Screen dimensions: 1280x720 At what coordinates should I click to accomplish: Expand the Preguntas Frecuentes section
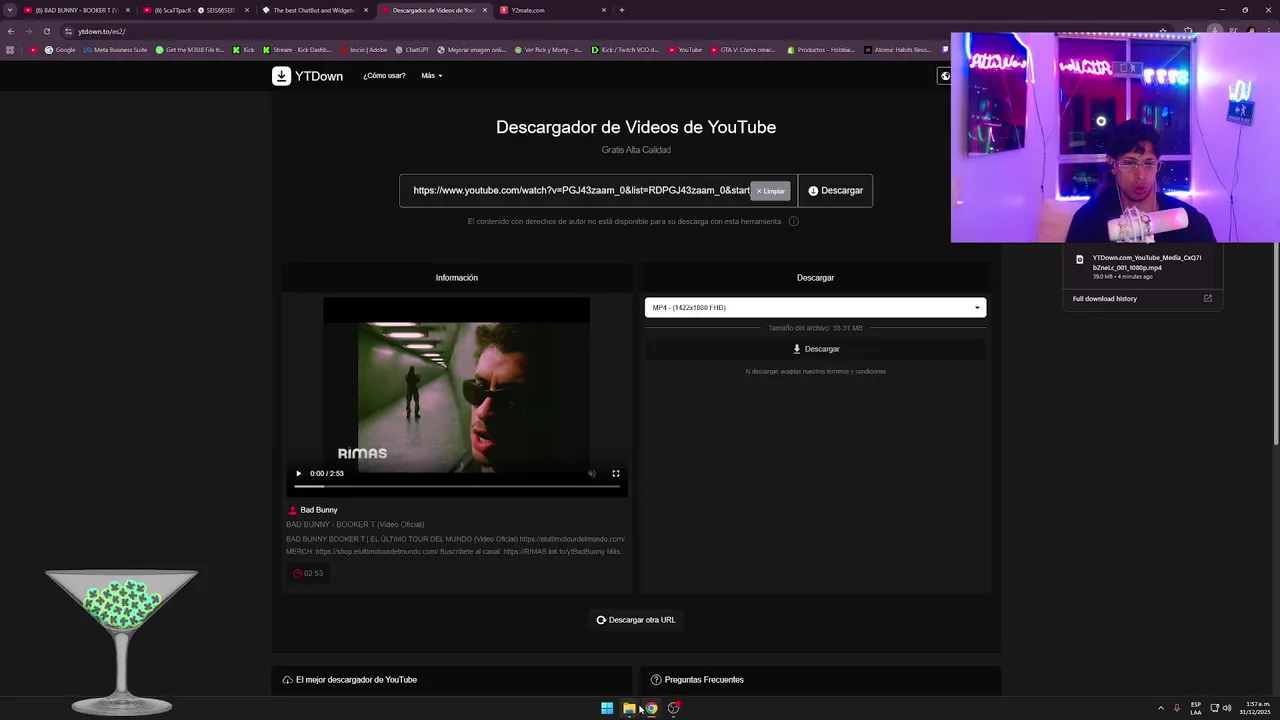[x=820, y=680]
